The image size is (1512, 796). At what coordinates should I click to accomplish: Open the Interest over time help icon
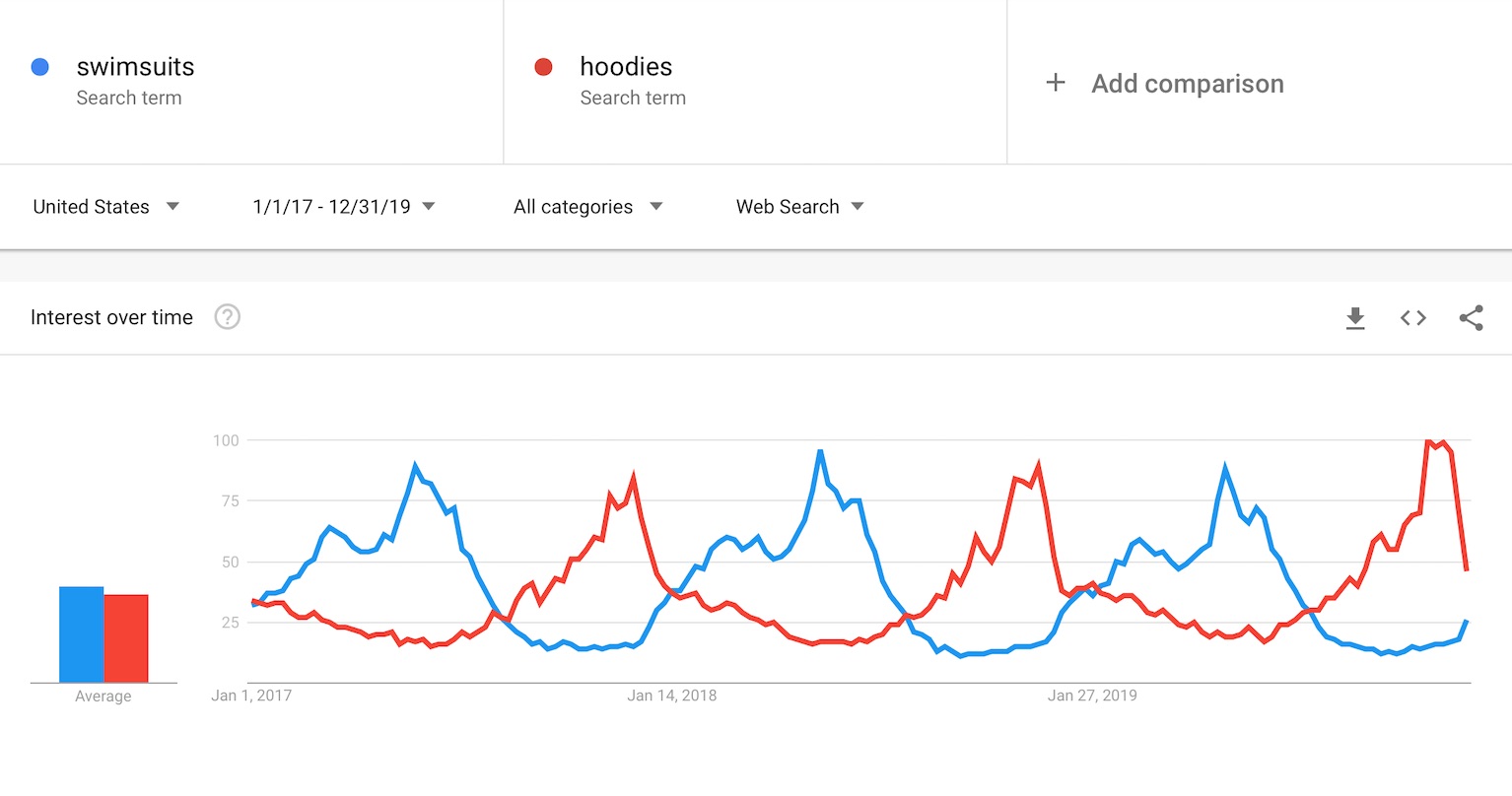(228, 317)
